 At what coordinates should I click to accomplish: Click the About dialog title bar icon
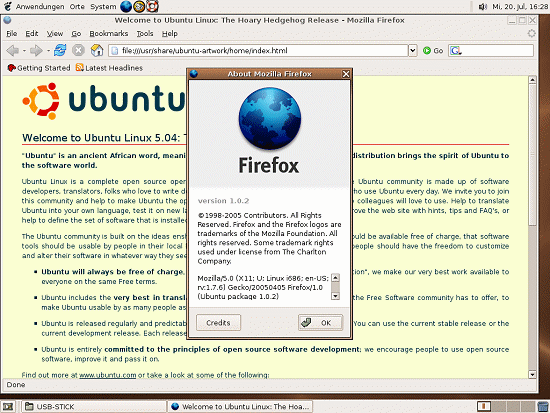(194, 74)
